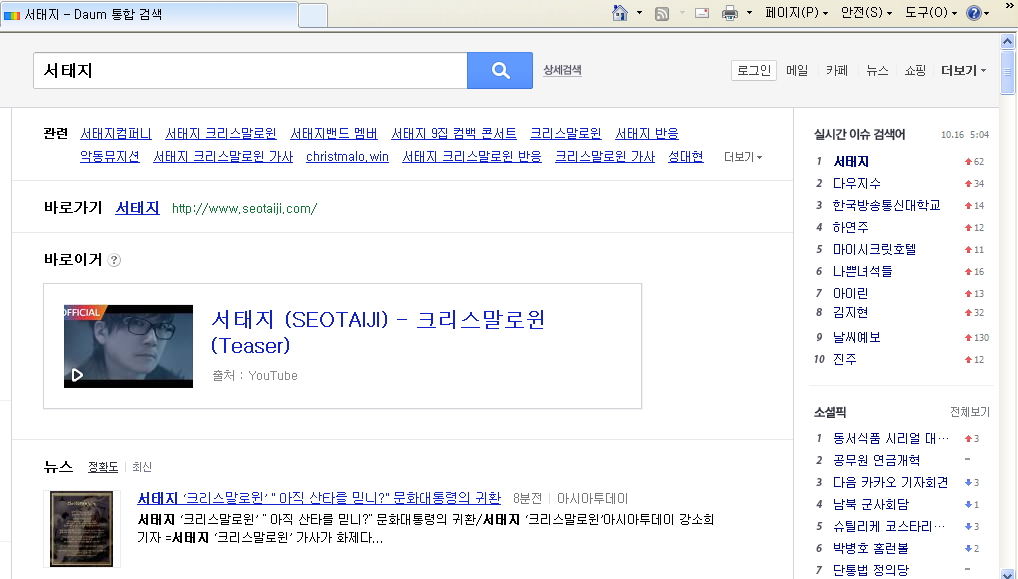This screenshot has height=579, width=1018.
Task: Click trending keyword 진주
Action: click(845, 360)
